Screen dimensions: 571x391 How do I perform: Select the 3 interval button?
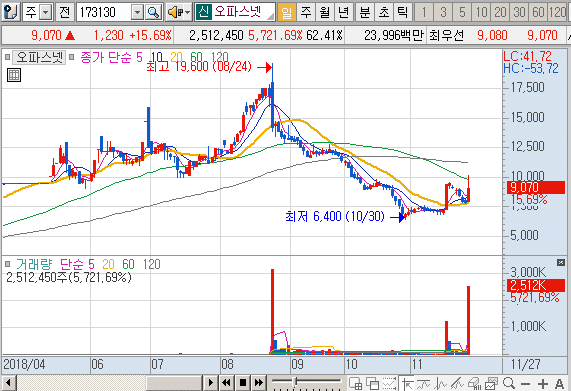tap(443, 12)
